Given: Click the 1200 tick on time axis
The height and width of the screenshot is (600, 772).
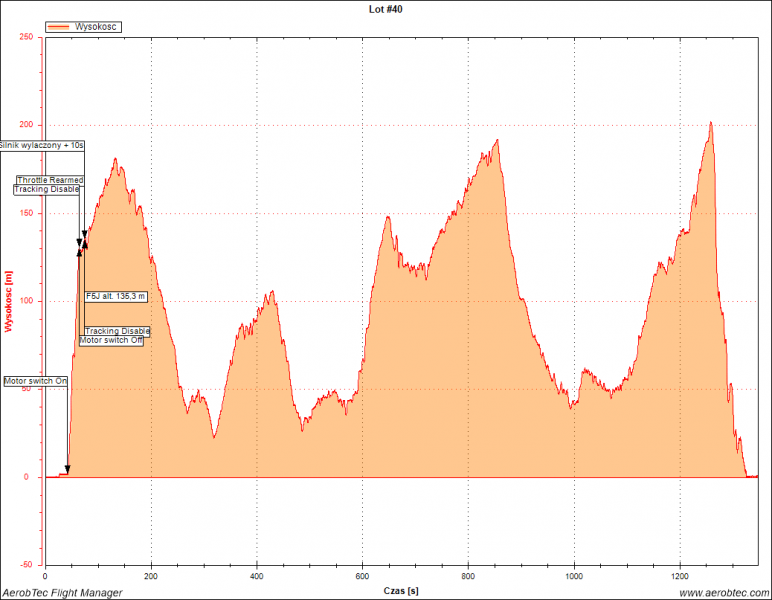Looking at the screenshot, I should click(680, 577).
